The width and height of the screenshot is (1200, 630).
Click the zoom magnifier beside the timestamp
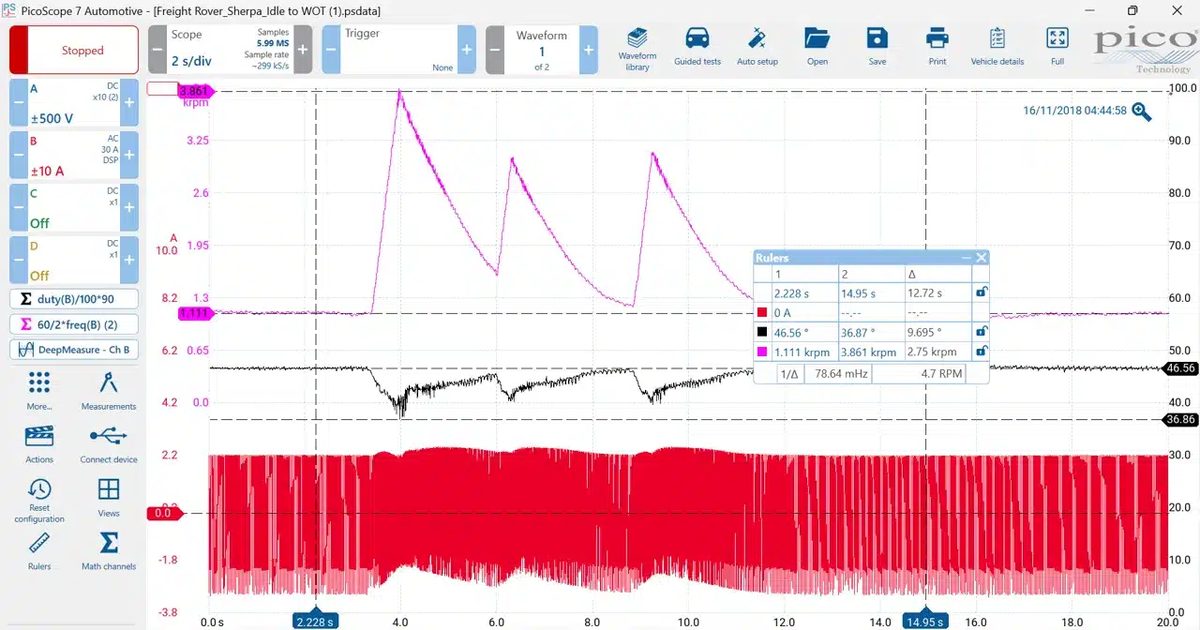[x=1141, y=111]
